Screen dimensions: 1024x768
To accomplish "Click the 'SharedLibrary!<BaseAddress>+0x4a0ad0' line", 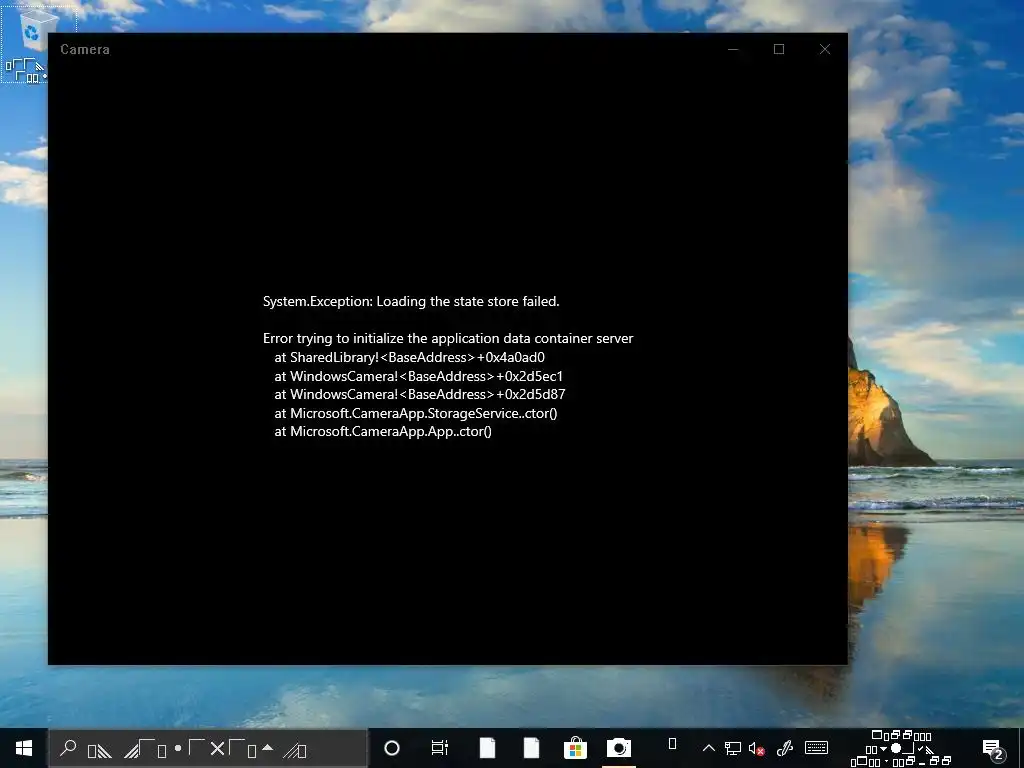I will point(409,357).
